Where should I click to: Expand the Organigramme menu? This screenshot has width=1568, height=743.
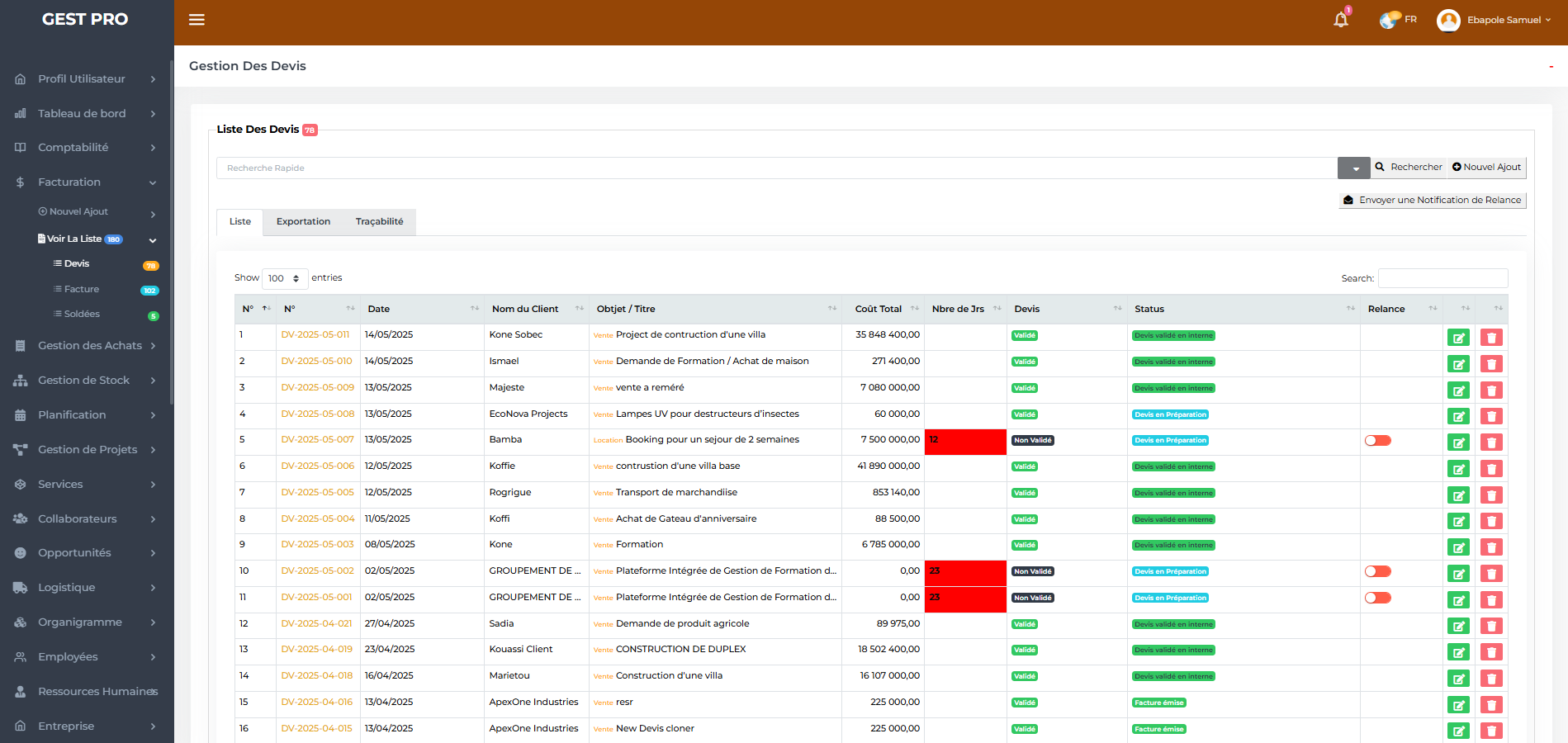click(86, 622)
